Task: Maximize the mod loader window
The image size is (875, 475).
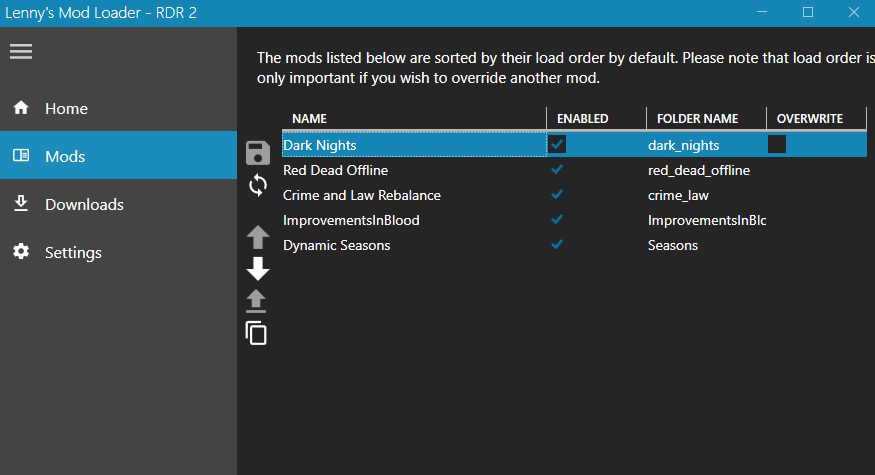Action: 808,12
